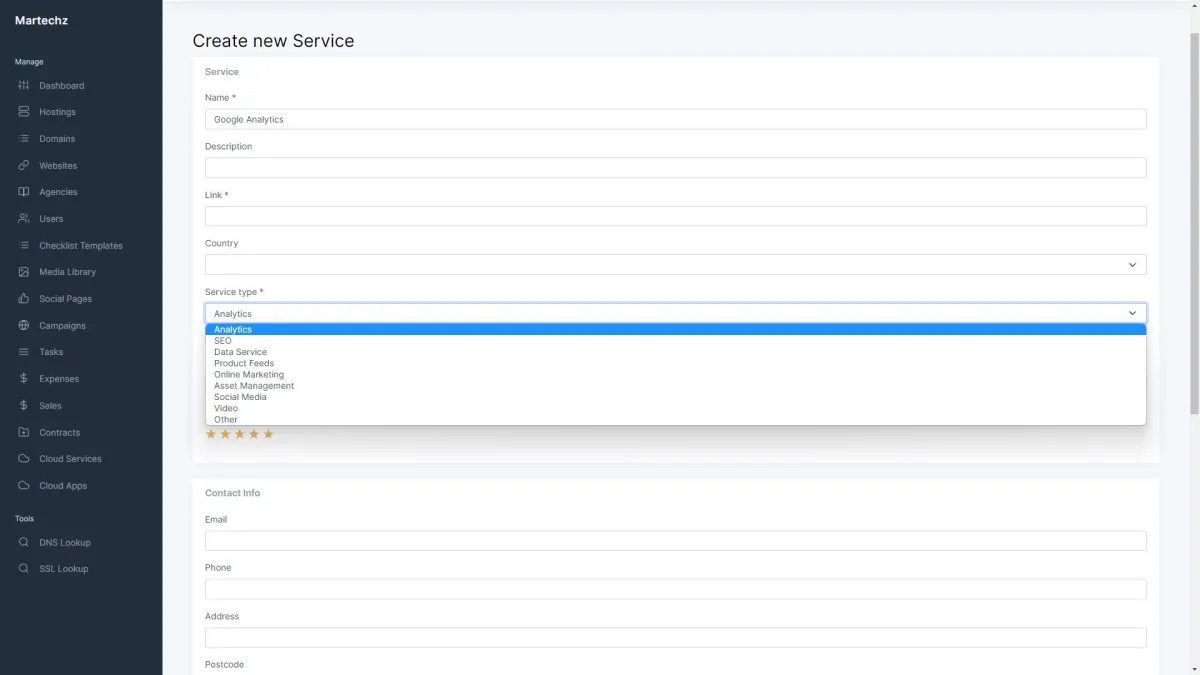The width and height of the screenshot is (1200, 675).
Task: Go to Contracts in the sidebar
Action: (x=59, y=433)
